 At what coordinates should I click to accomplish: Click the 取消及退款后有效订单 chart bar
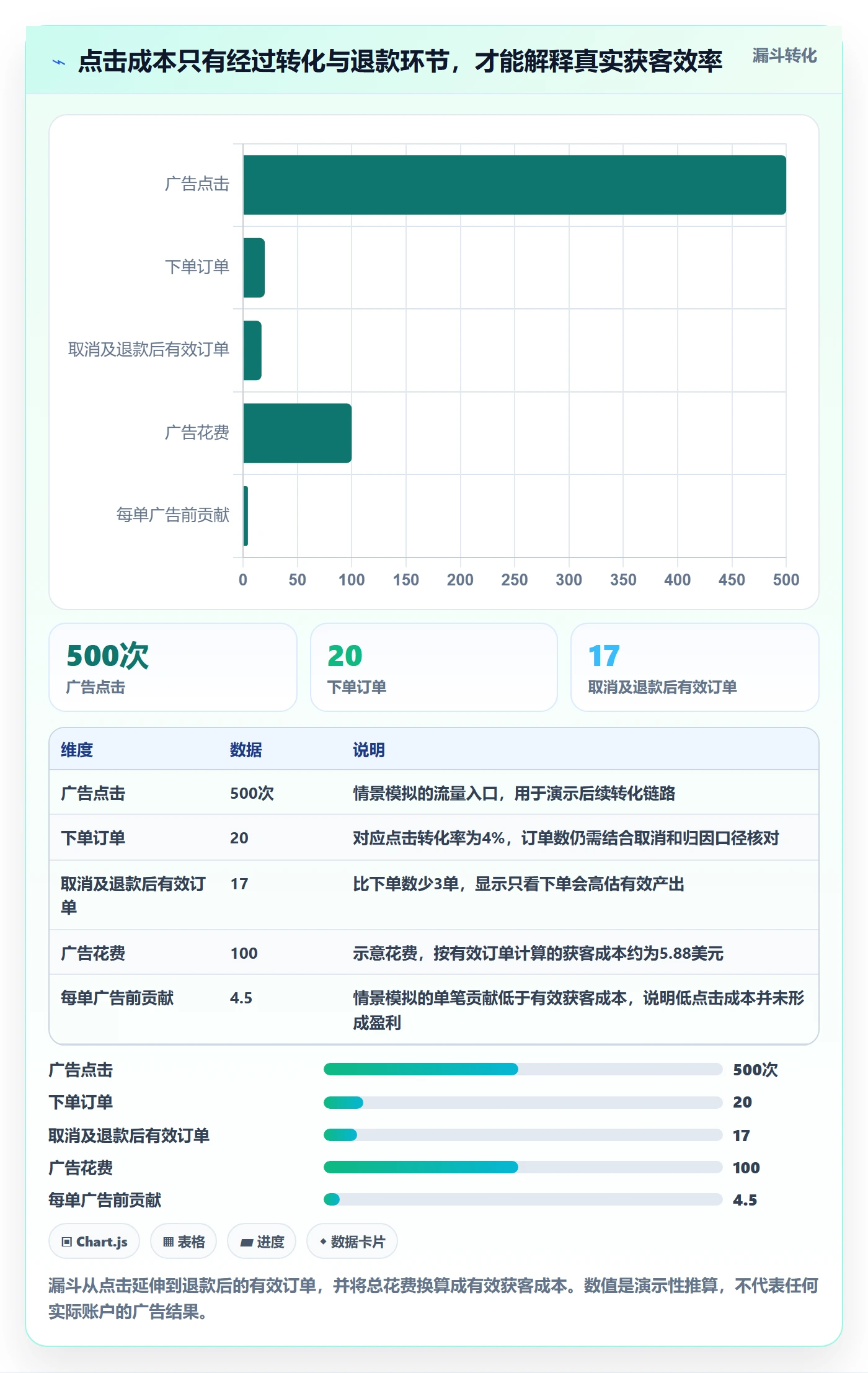[252, 350]
